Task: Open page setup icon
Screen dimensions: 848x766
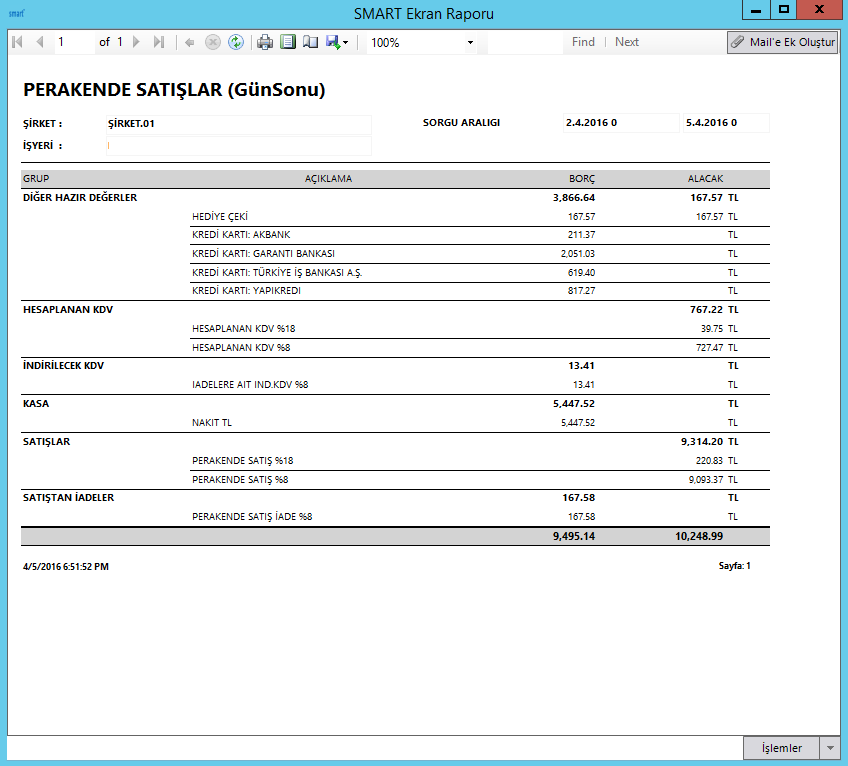Action: (x=310, y=42)
